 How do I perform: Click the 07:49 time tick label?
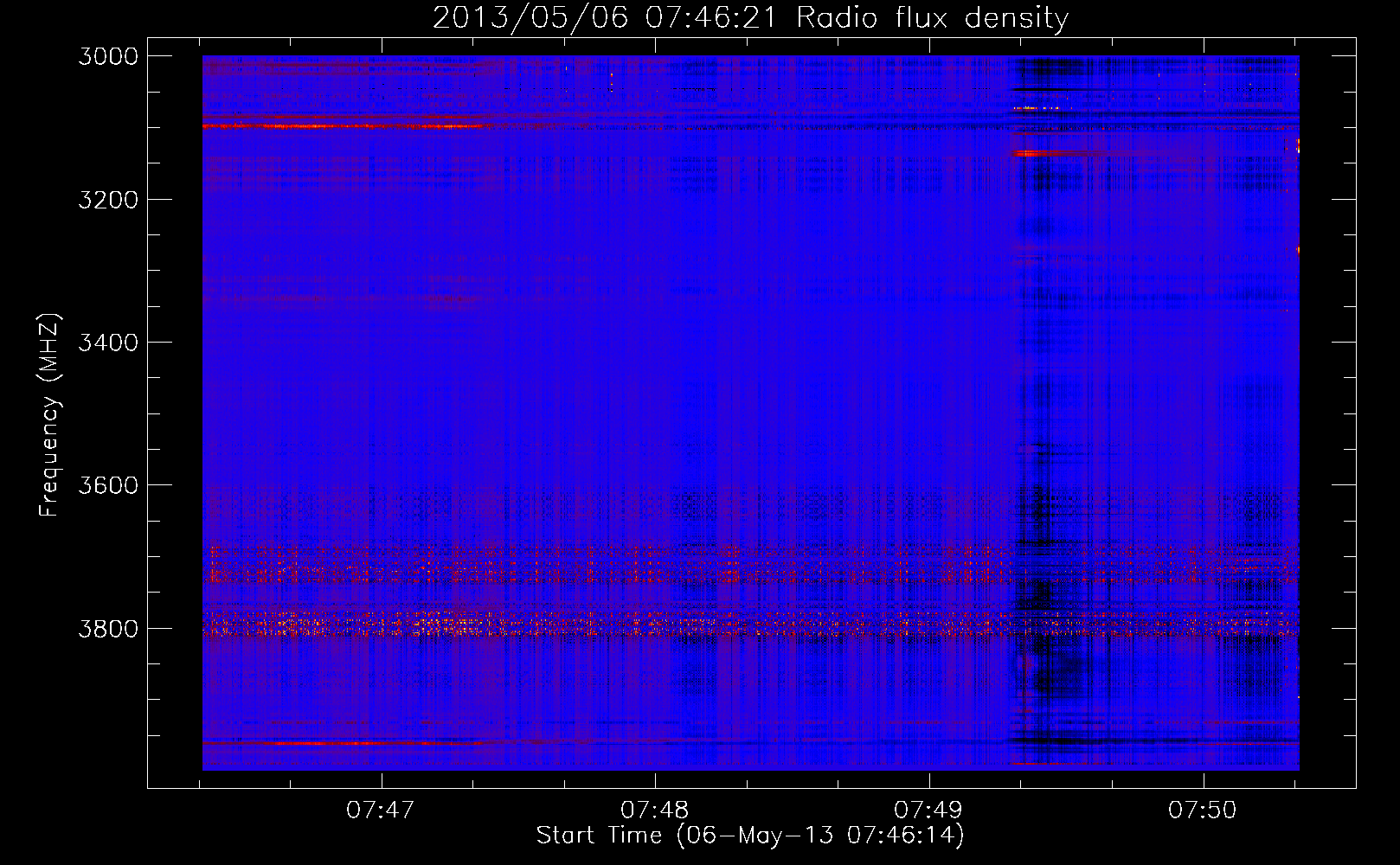928,811
